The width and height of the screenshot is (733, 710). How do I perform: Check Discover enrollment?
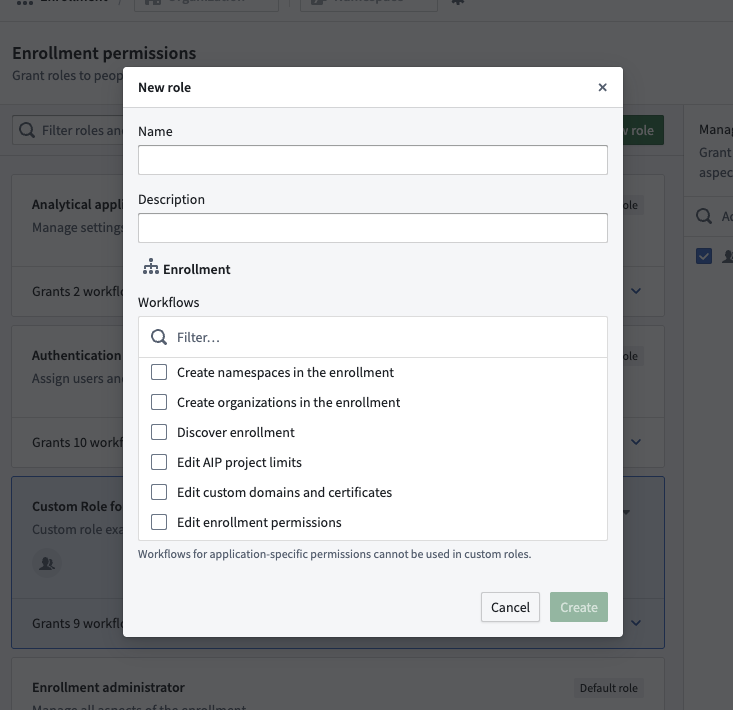point(159,432)
